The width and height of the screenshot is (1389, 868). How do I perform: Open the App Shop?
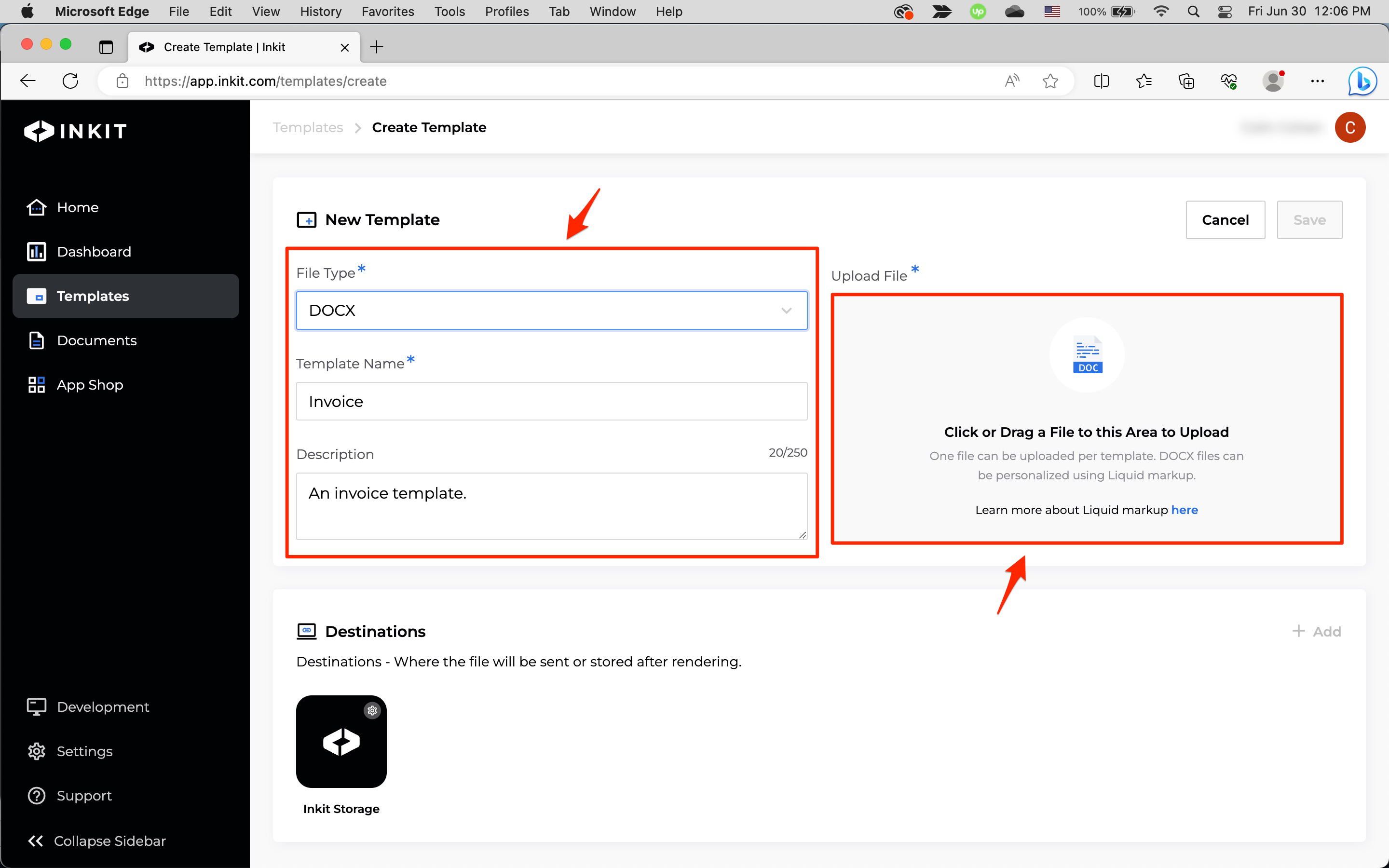[90, 385]
